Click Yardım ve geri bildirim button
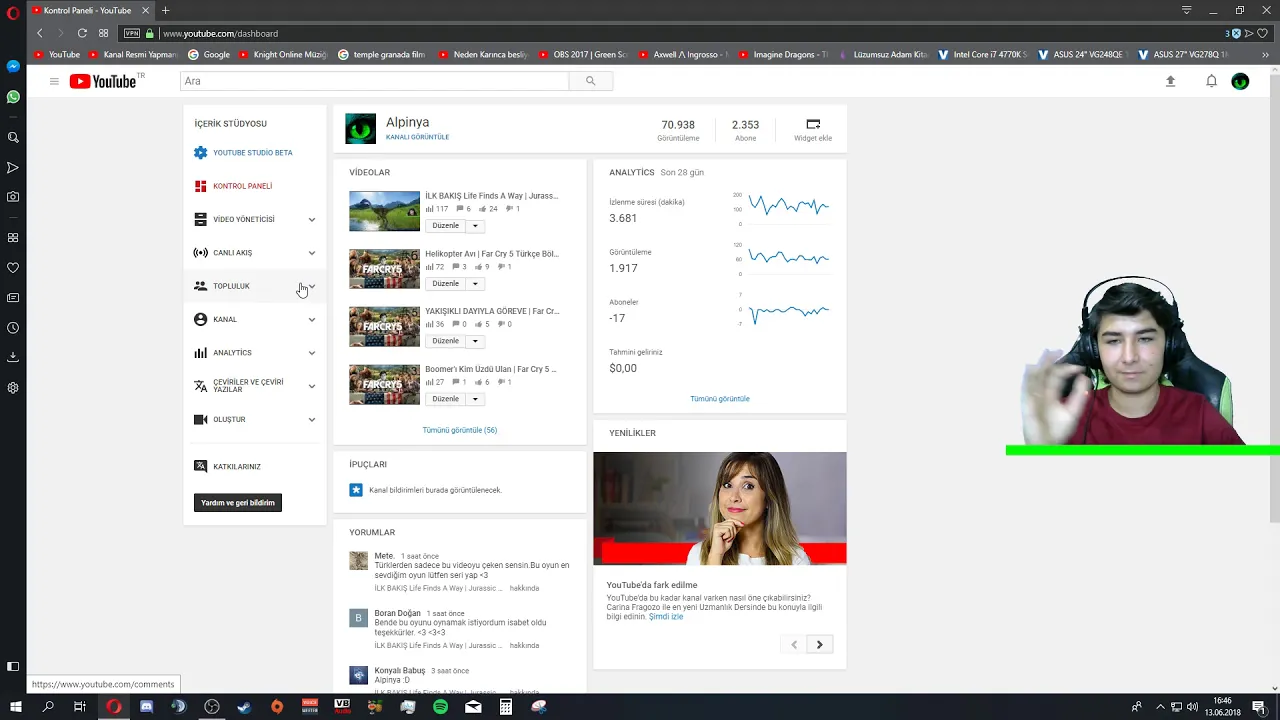Screen dimensions: 1280x720 tap(238, 503)
